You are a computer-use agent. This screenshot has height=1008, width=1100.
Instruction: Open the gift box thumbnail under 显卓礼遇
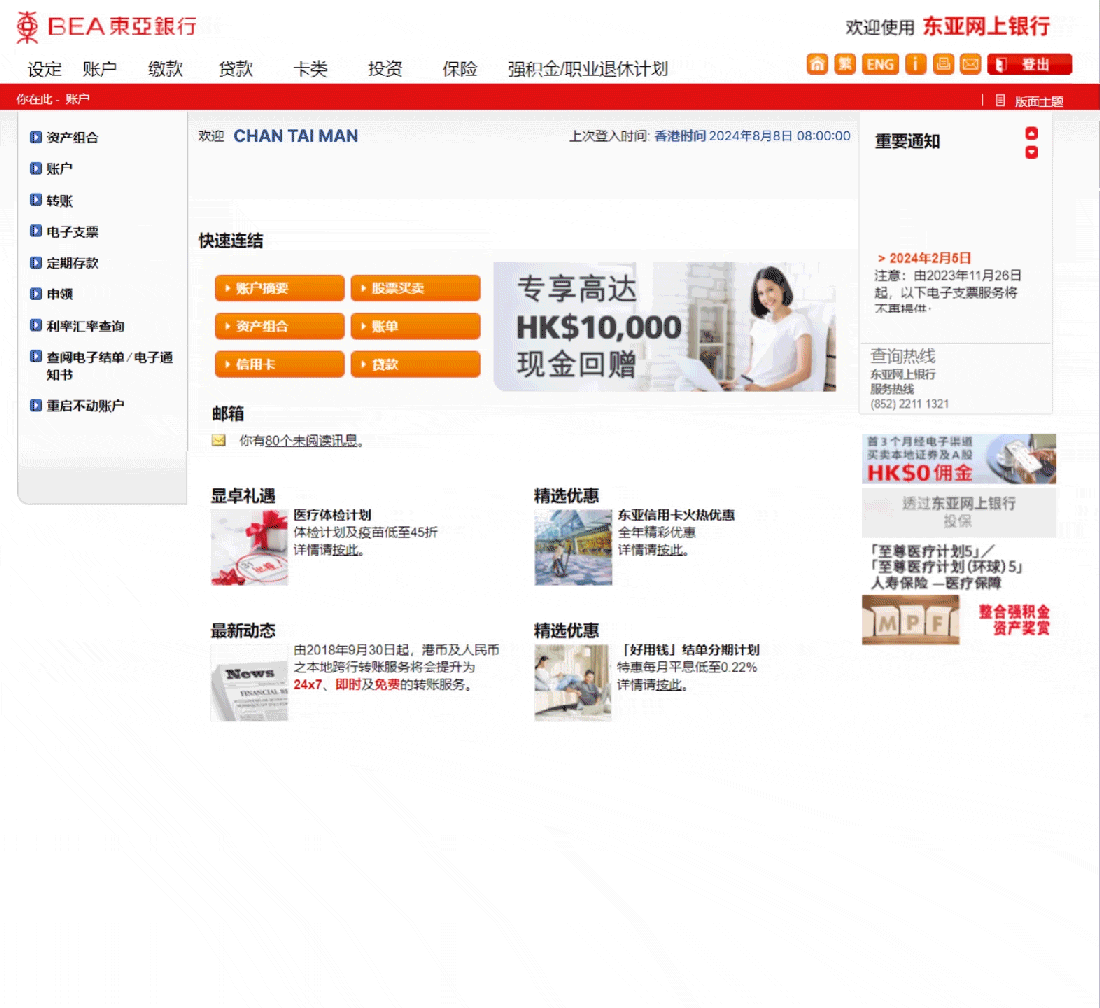(x=250, y=547)
